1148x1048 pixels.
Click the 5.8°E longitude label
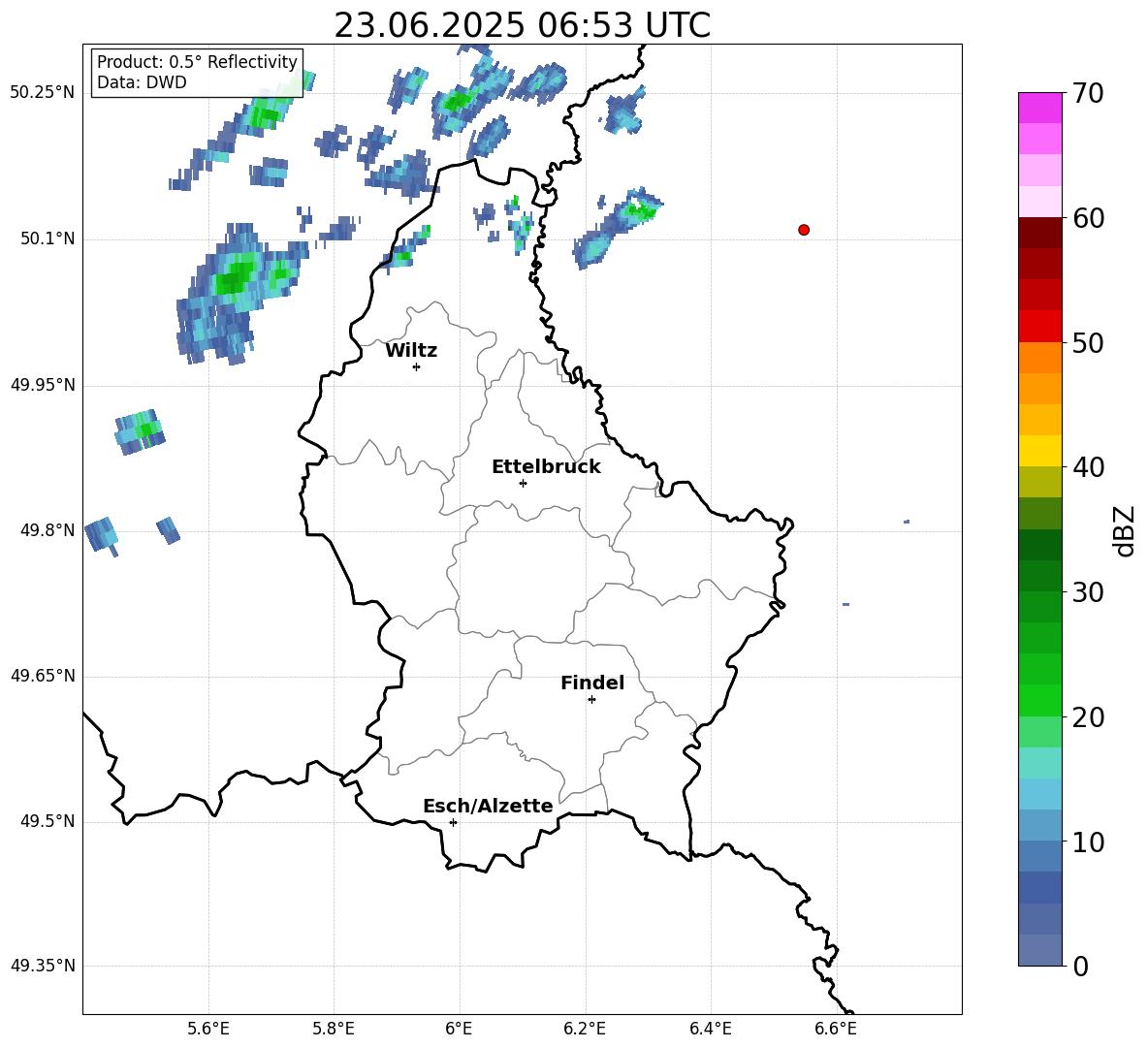coord(334,1030)
